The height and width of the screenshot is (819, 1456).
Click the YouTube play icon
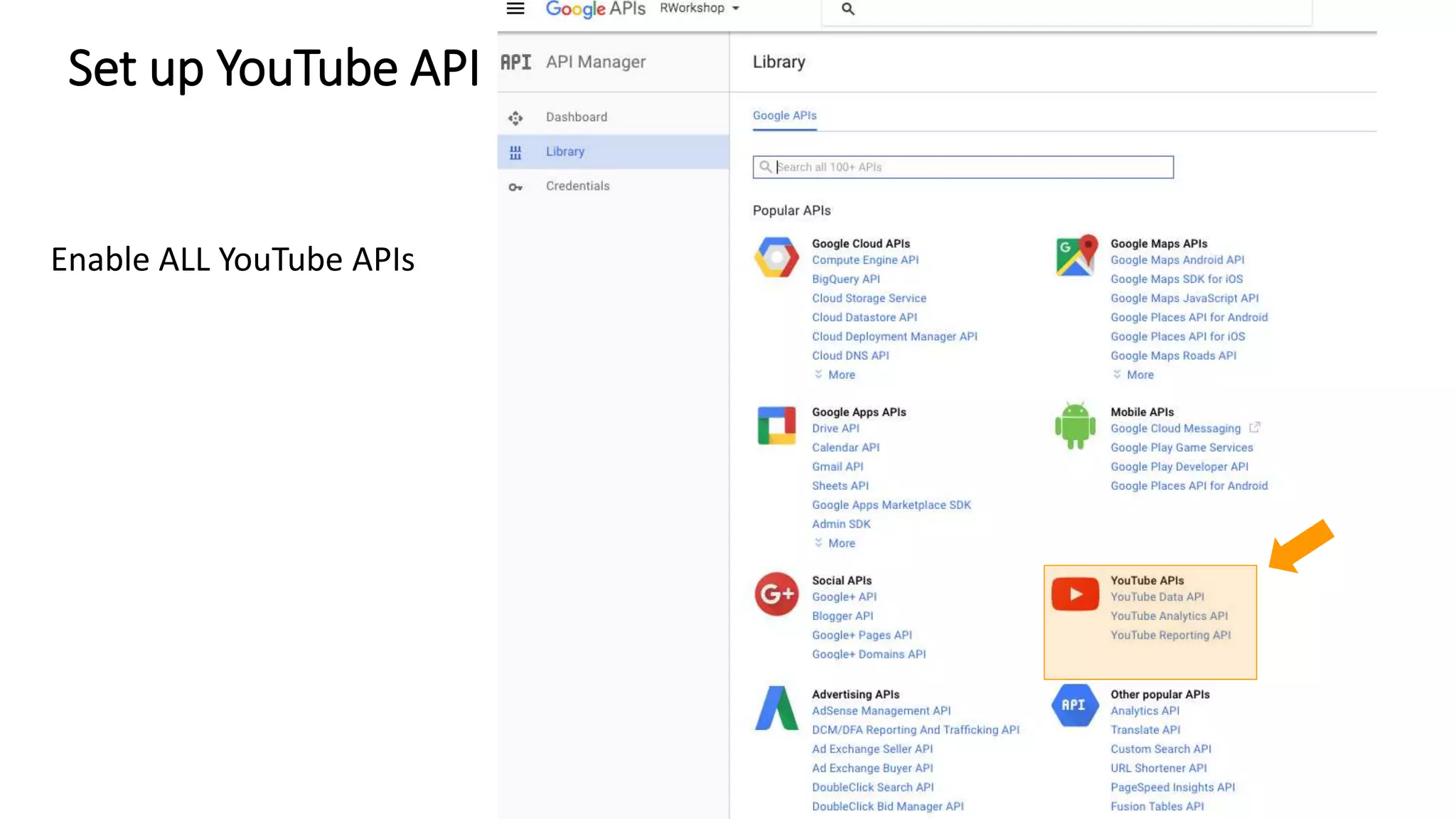click(x=1075, y=594)
